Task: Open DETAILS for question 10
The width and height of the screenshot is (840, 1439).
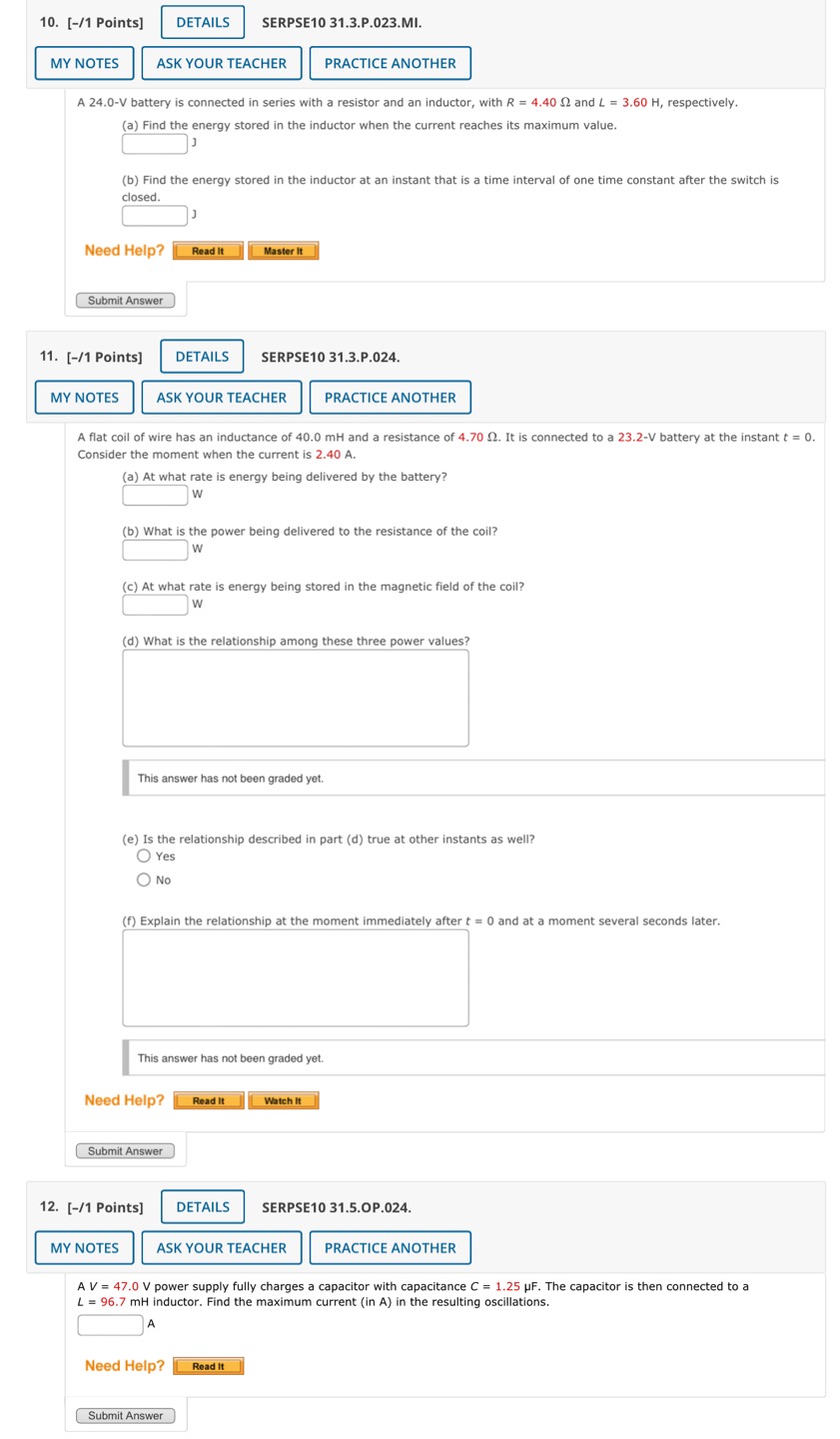Action: tap(202, 21)
